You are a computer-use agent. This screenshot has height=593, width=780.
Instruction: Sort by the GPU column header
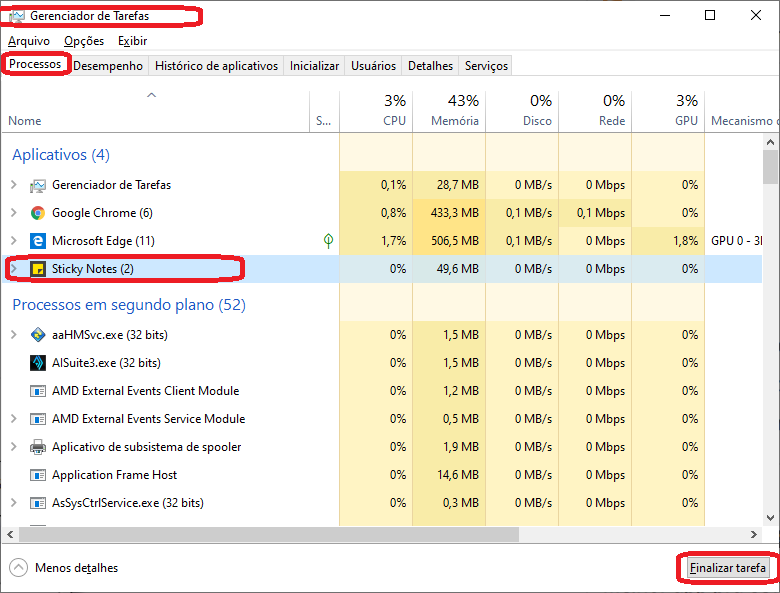(x=669, y=111)
